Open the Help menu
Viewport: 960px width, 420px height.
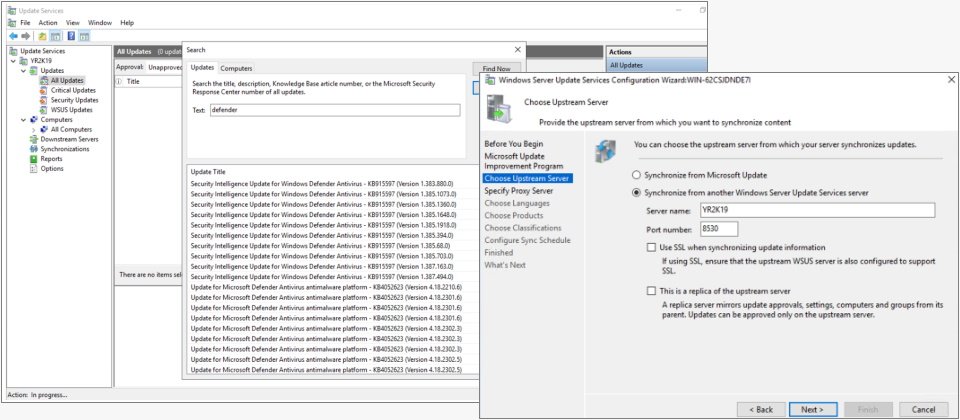[127, 23]
